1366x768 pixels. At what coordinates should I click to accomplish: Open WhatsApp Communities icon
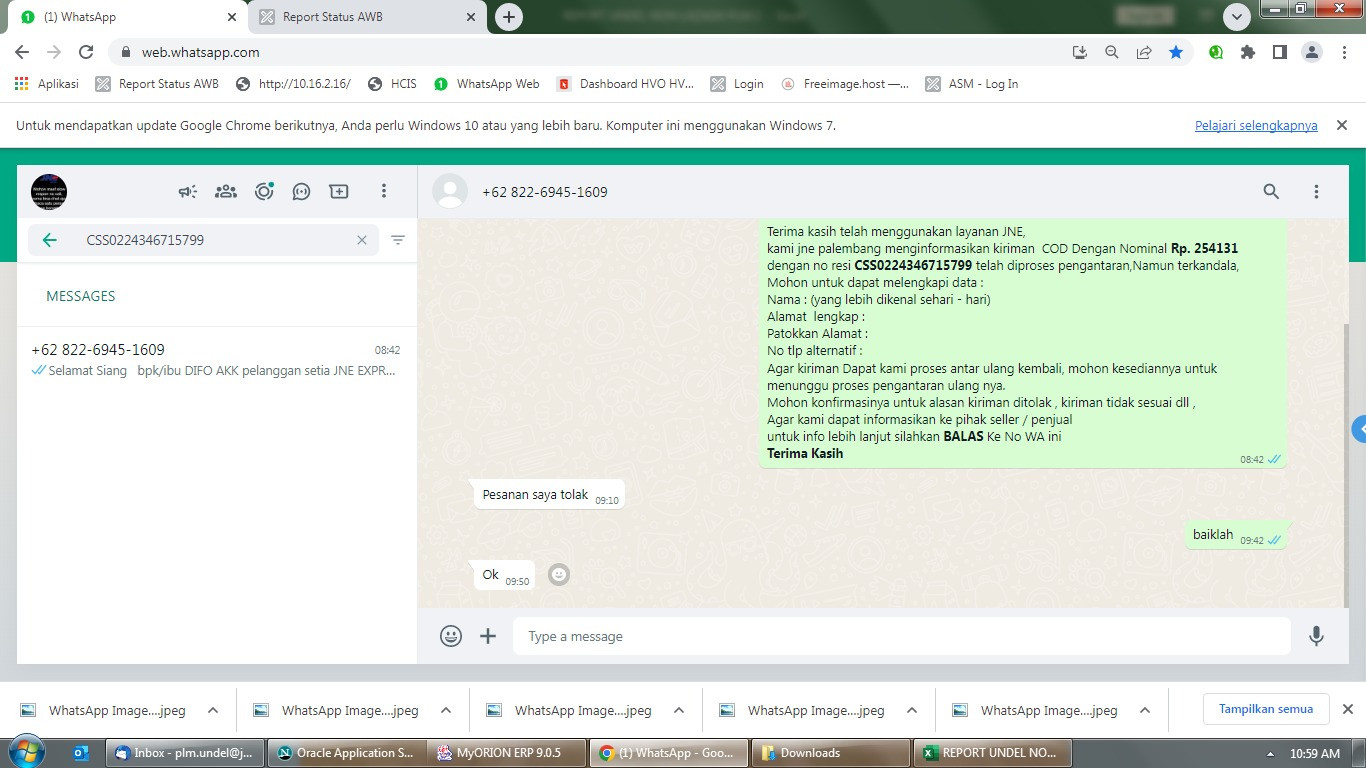tap(226, 191)
